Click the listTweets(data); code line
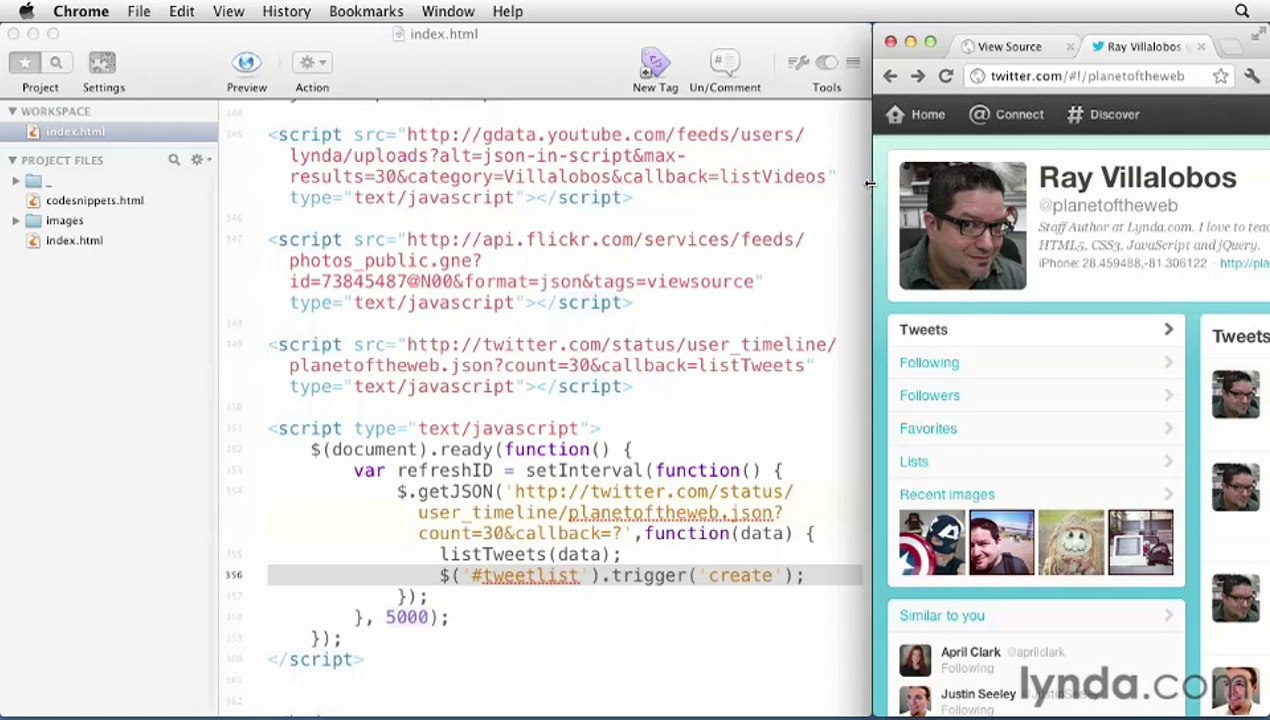Screen dimensions: 1270x720 [x=530, y=555]
